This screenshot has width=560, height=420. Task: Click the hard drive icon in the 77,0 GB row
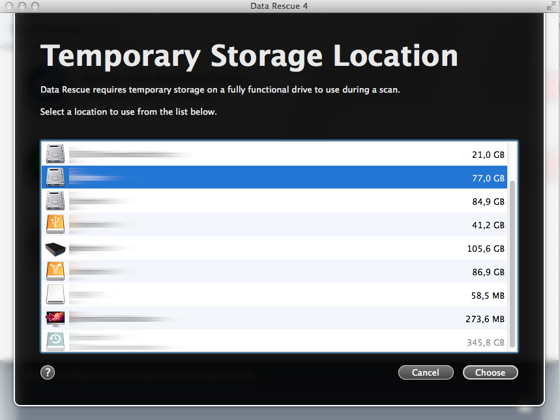55,177
